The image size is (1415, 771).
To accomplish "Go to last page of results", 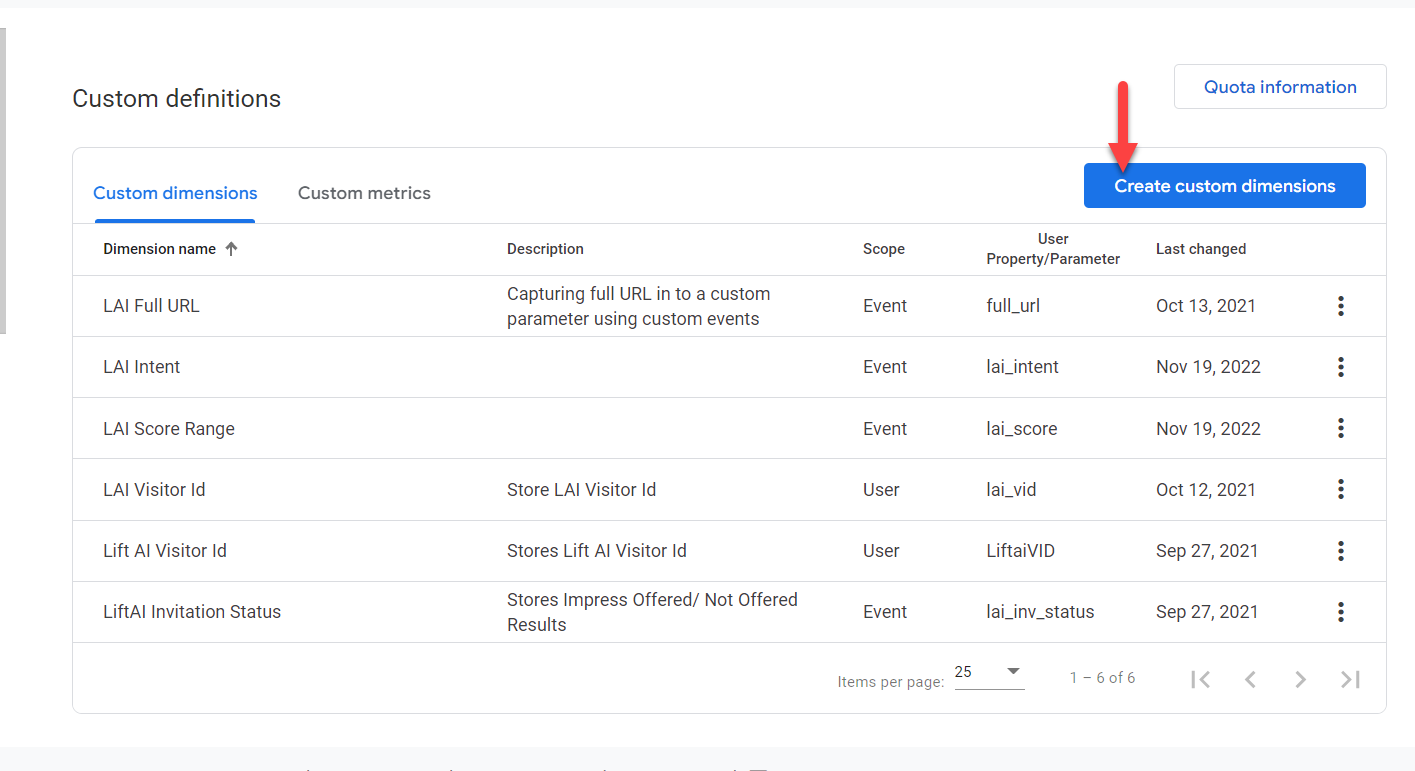I will coord(1350,679).
